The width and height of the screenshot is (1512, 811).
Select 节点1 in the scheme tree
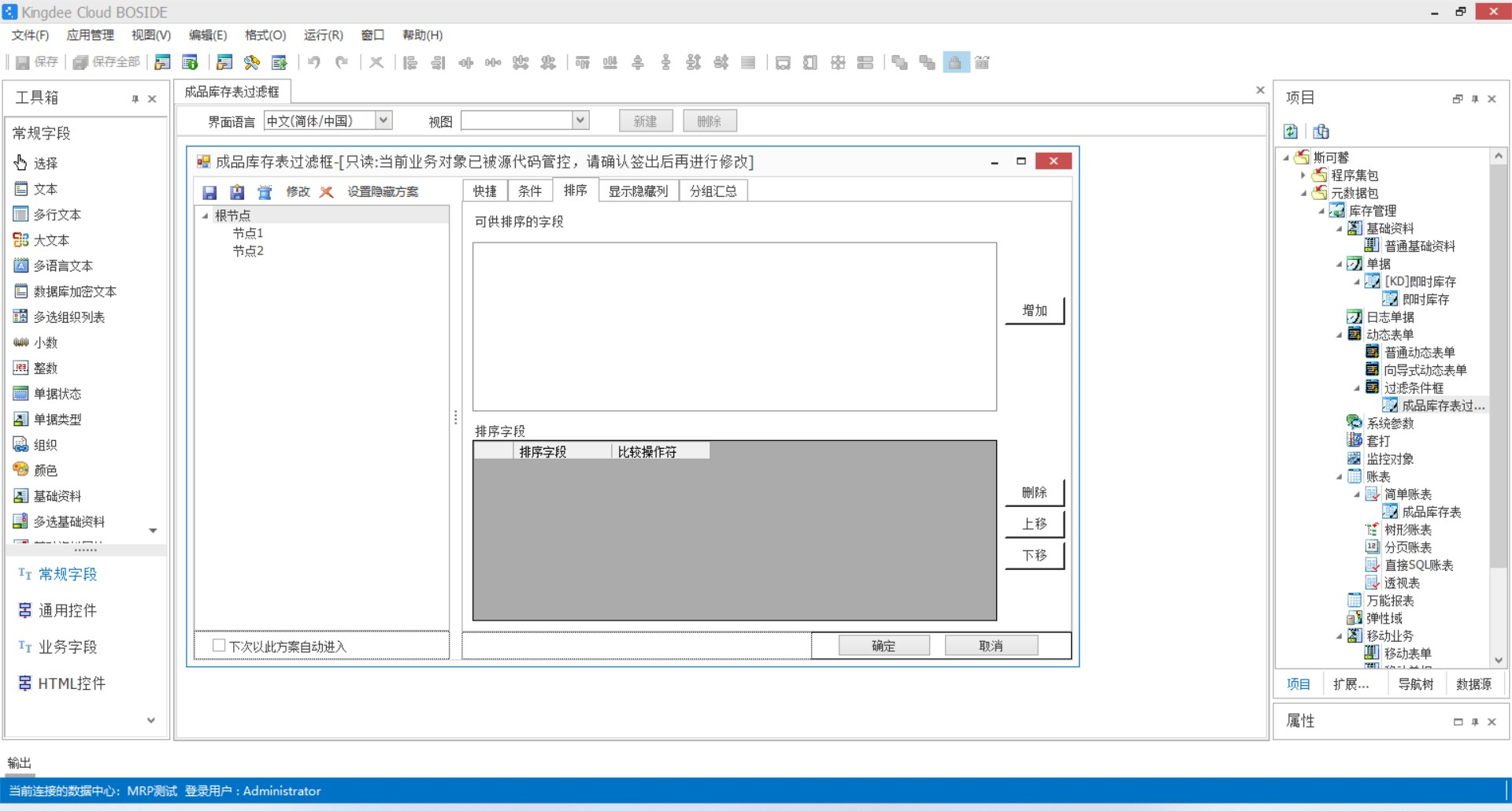[248, 233]
